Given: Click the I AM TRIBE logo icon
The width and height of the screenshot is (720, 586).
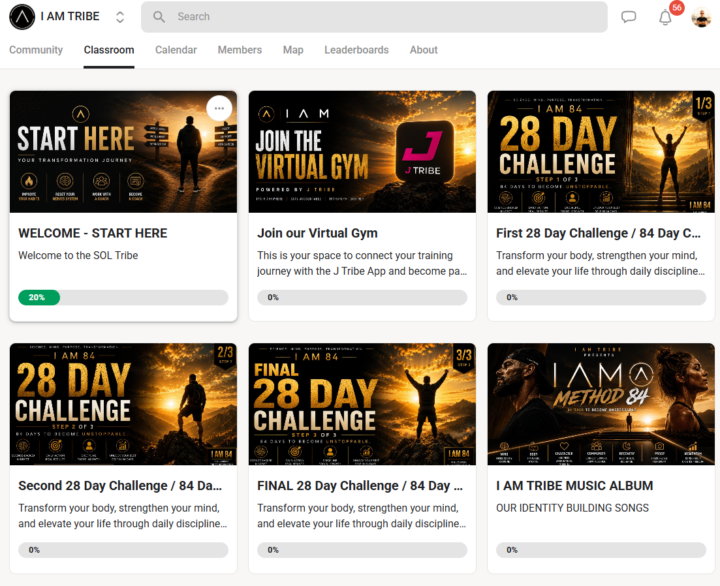Looking at the screenshot, I should tap(22, 17).
